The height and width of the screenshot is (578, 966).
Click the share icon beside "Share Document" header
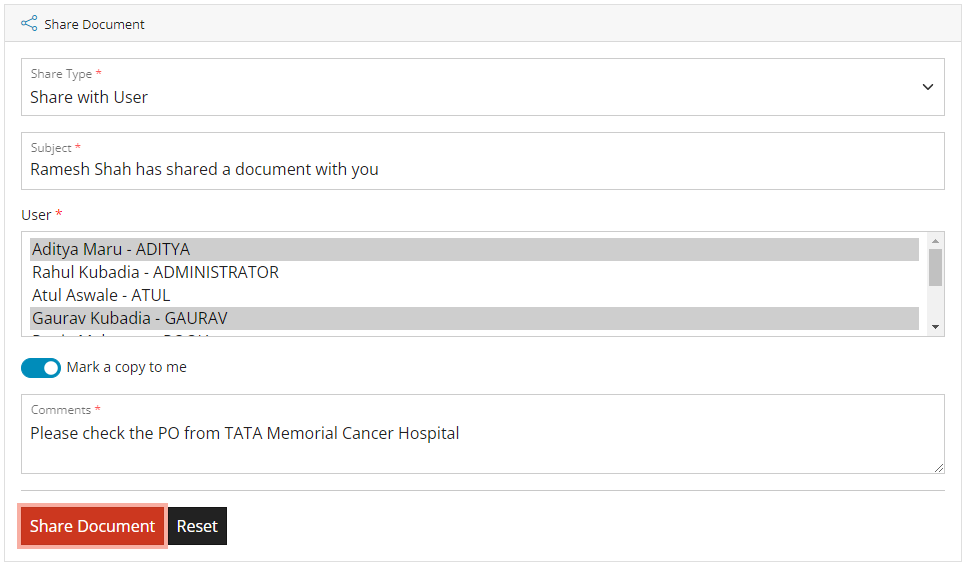[29, 23]
